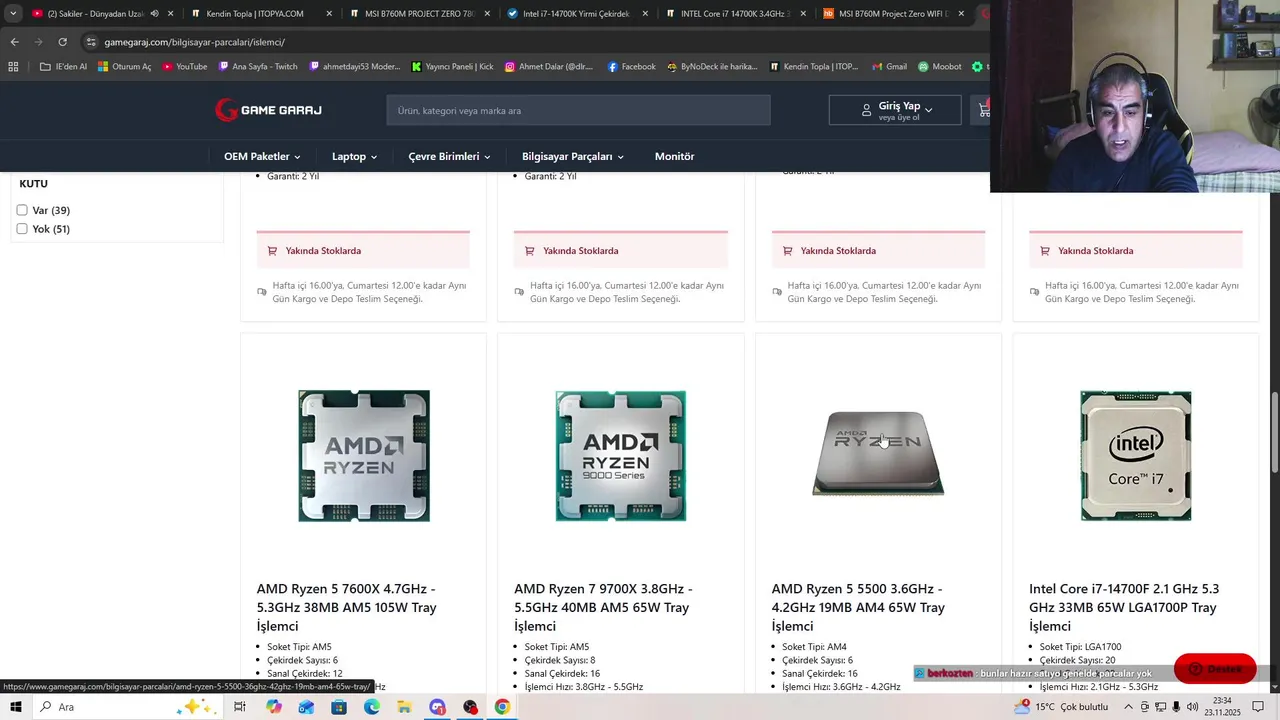
Task: Reload the page with the refresh icon
Action: tap(62, 42)
